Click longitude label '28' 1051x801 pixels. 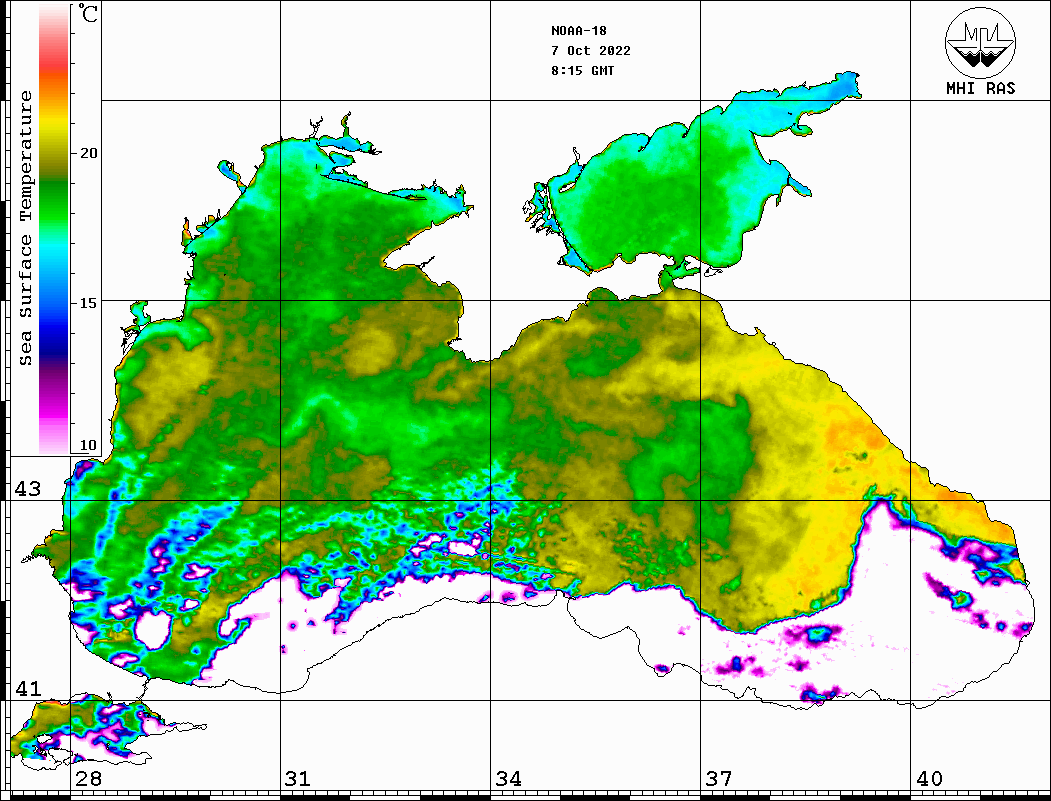click(x=88, y=779)
